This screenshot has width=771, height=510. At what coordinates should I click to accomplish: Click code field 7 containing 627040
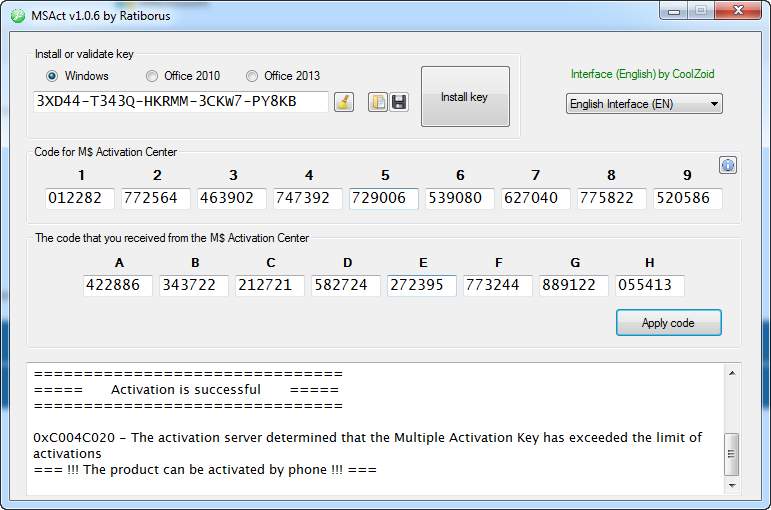(535, 198)
